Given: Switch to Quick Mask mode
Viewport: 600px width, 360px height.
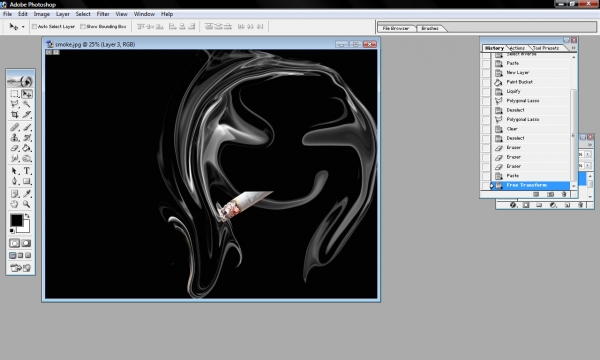Looking at the screenshot, I should point(26,243).
